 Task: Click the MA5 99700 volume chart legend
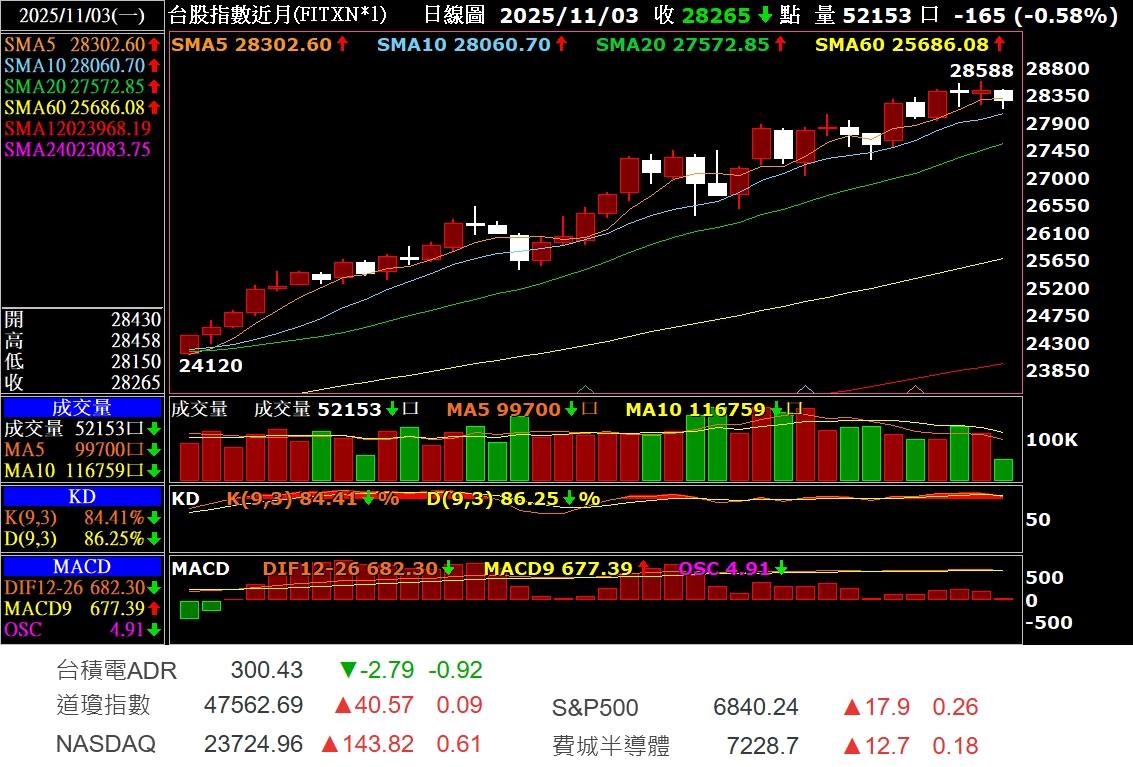pyautogui.click(x=522, y=409)
